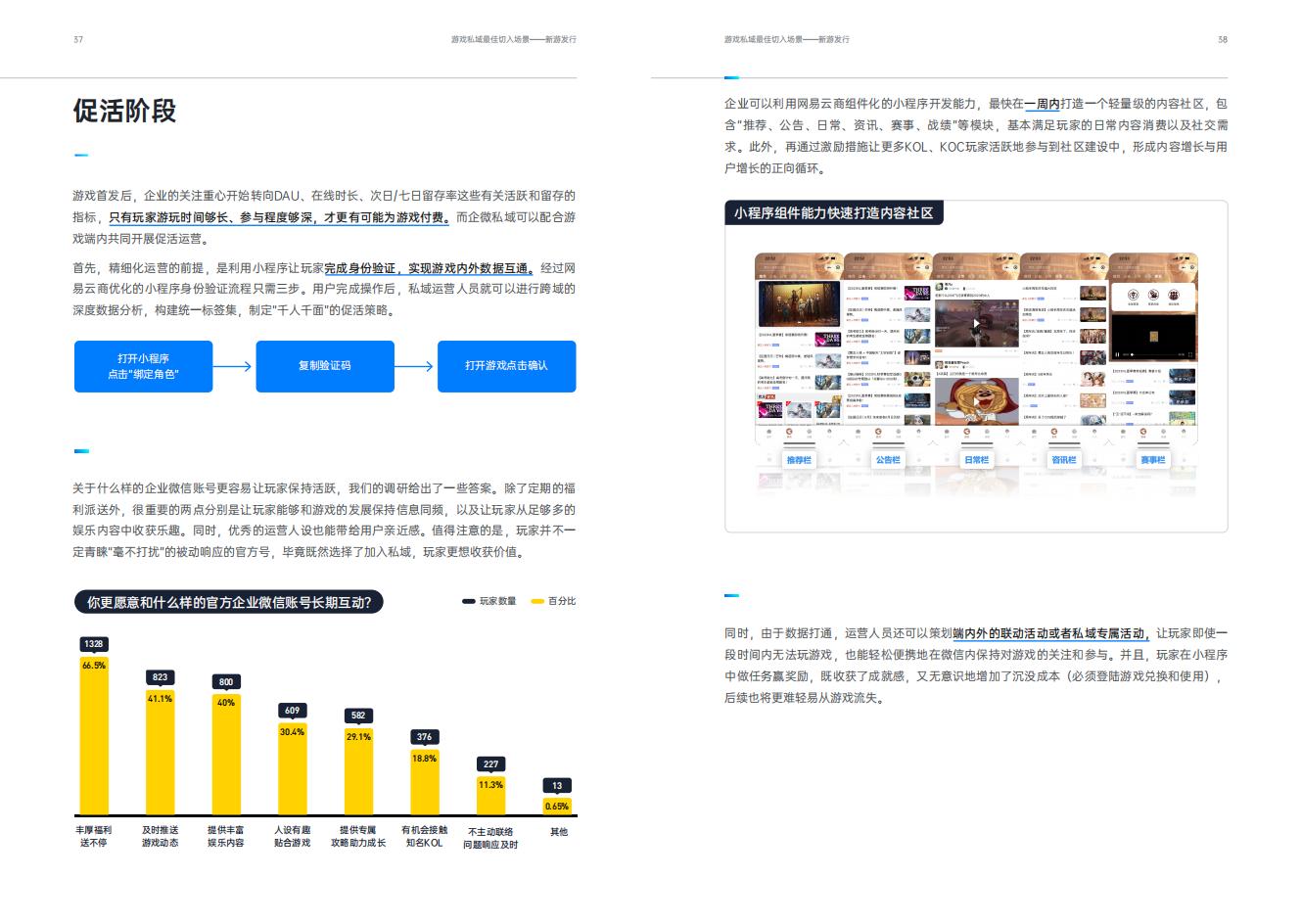1302x924 pixels.
Task: Click the 1328 value label
Action: pos(94,644)
